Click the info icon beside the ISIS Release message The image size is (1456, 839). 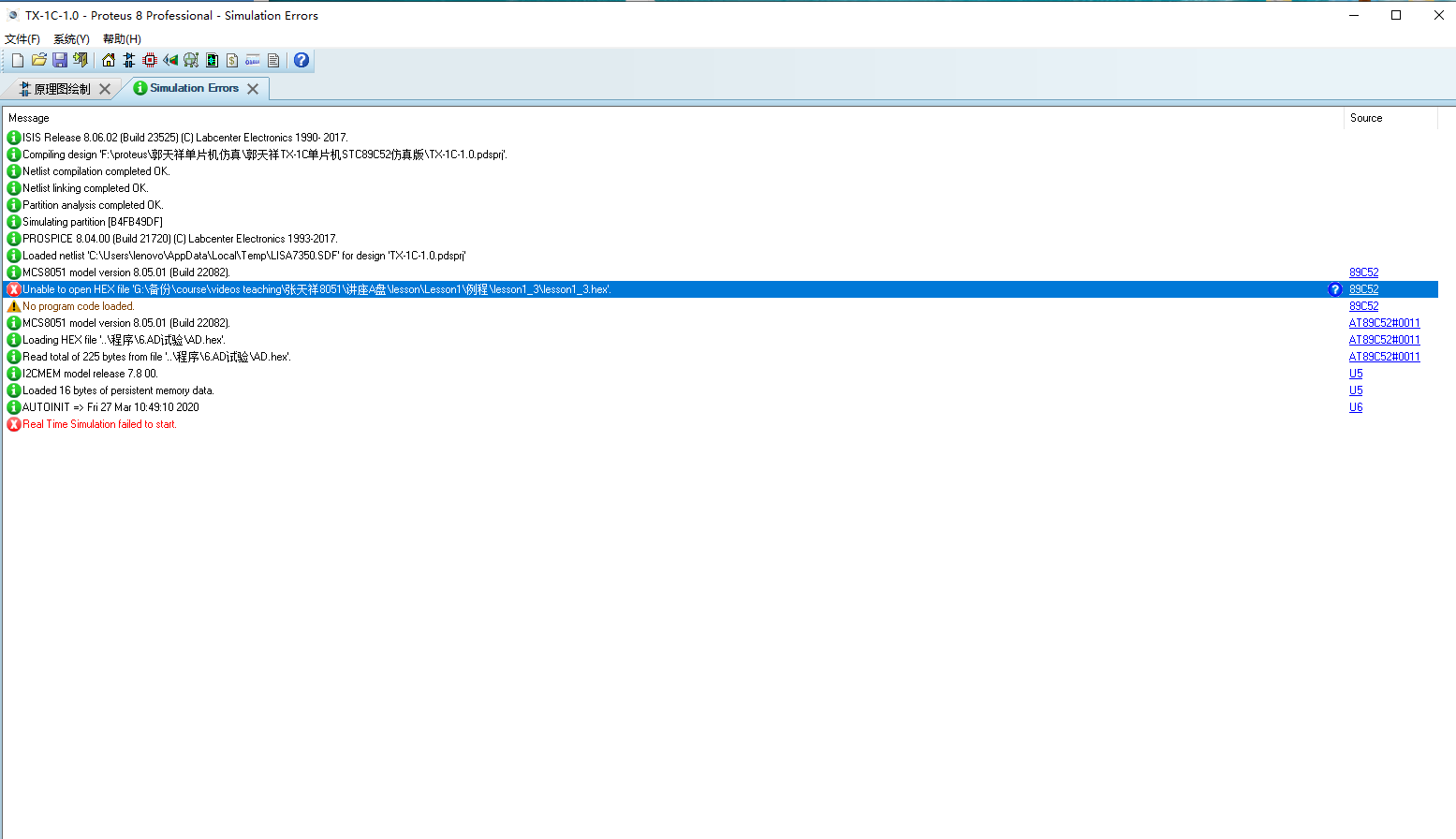pos(14,138)
